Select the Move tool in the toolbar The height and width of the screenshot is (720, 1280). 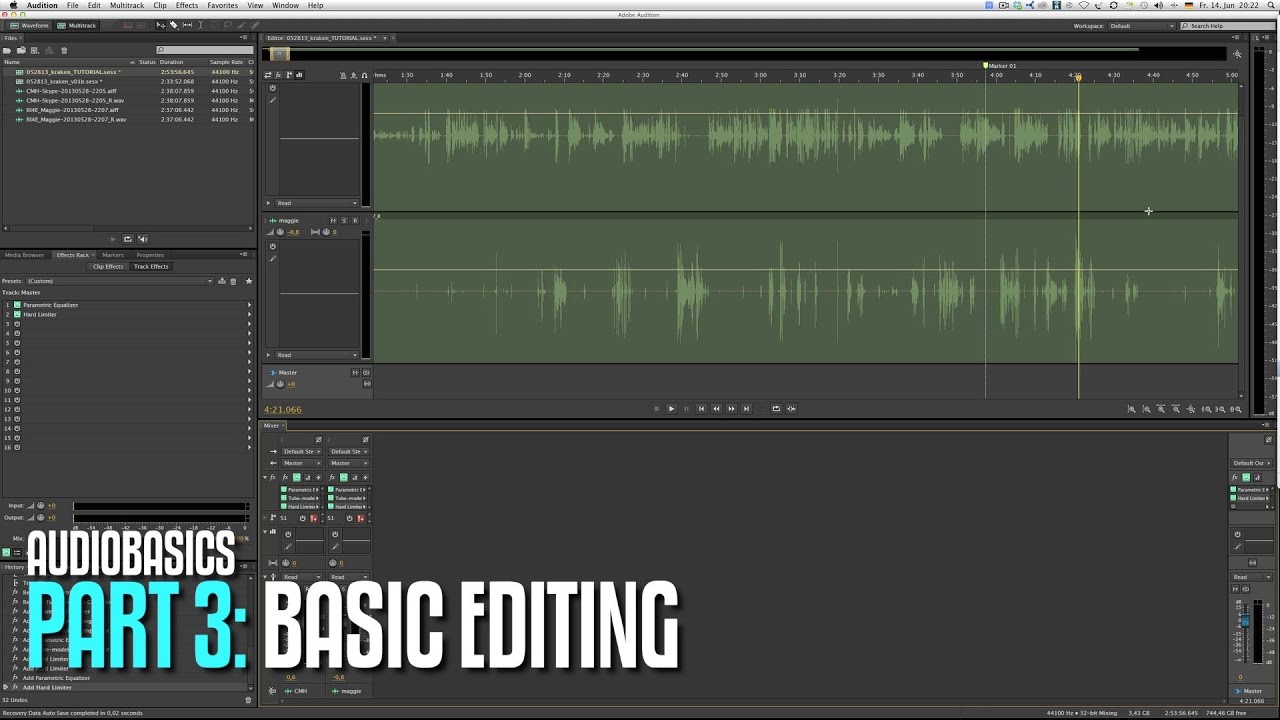[161, 25]
